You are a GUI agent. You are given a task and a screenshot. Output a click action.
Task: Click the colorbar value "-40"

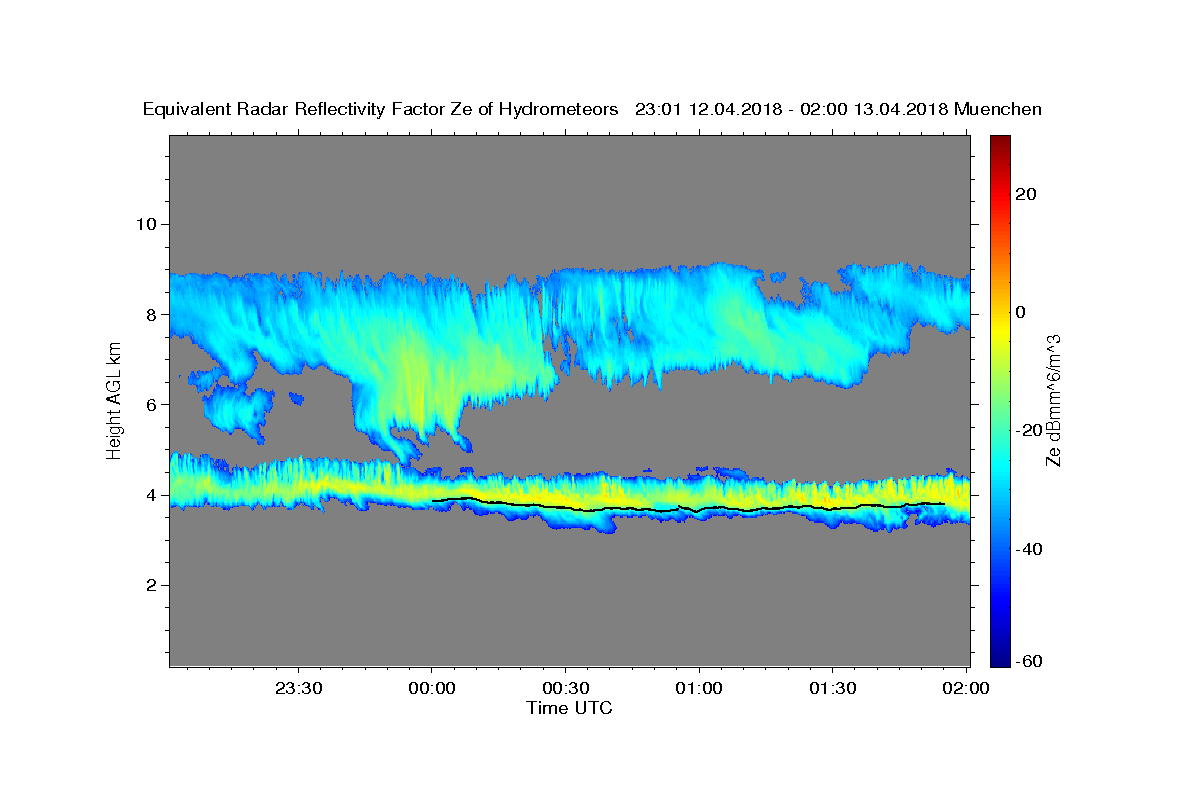point(1029,549)
